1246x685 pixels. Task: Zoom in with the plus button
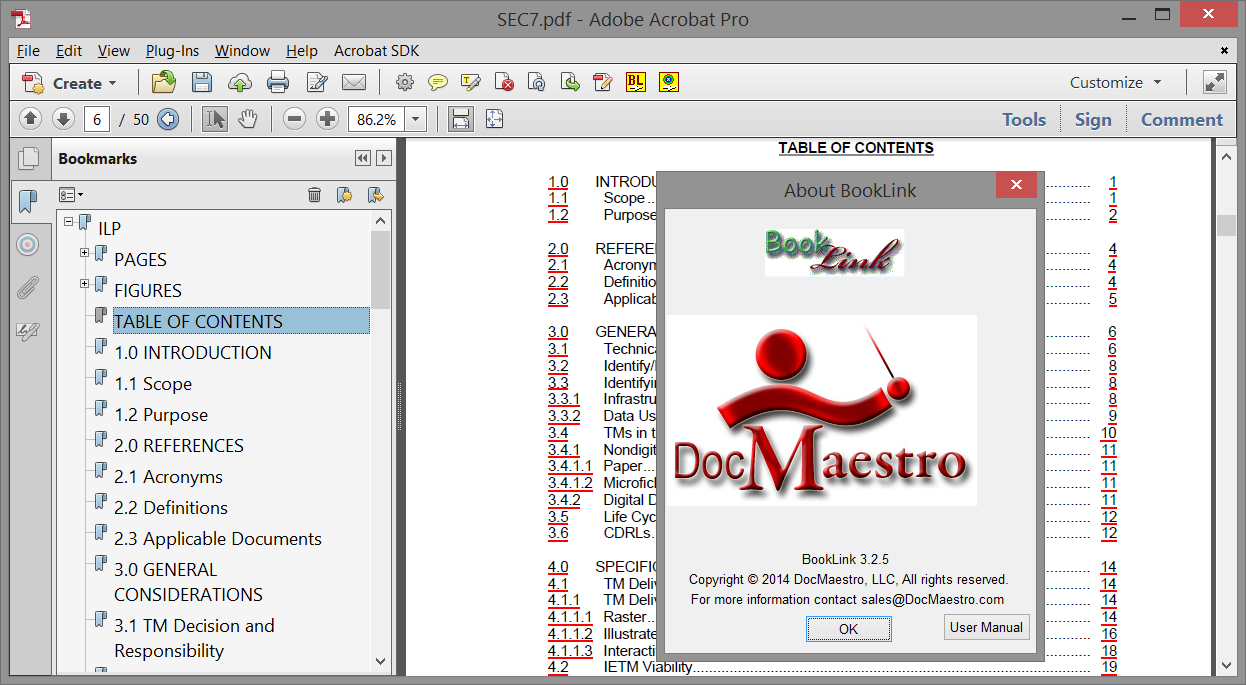327,119
